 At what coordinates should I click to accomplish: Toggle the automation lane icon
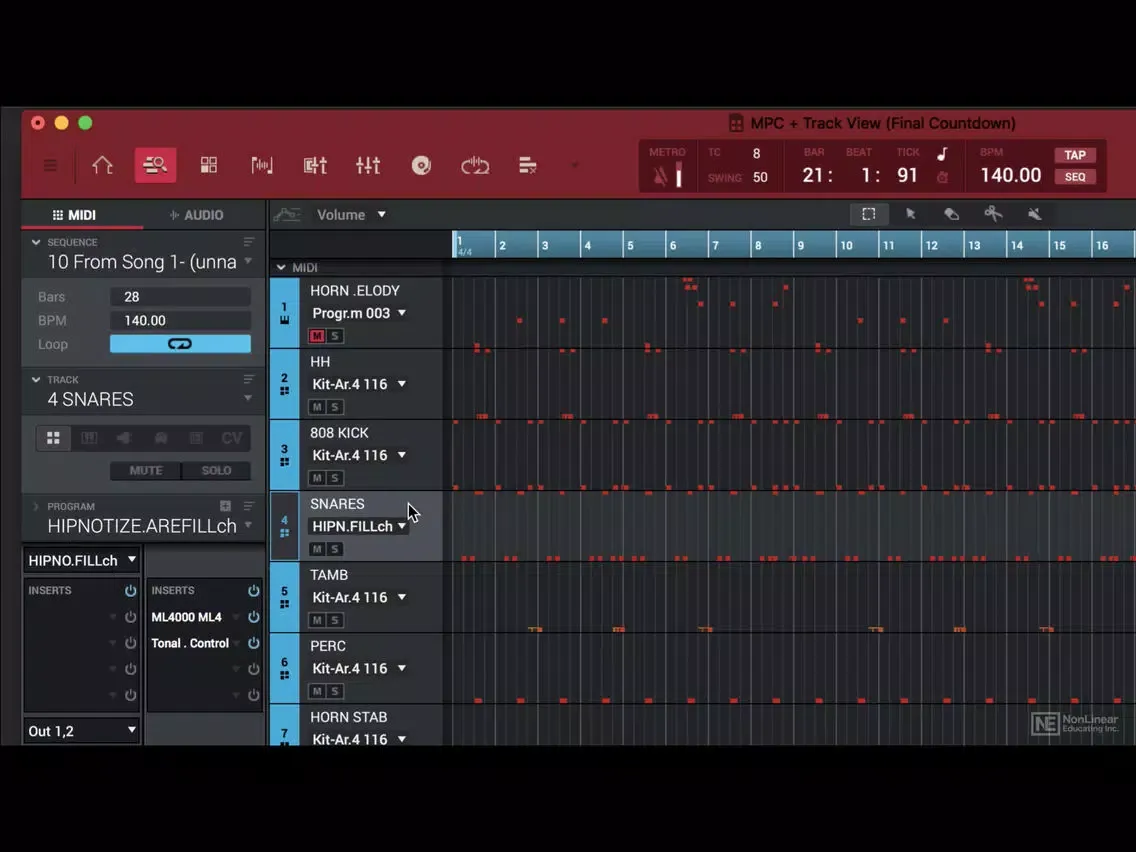pyautogui.click(x=287, y=214)
